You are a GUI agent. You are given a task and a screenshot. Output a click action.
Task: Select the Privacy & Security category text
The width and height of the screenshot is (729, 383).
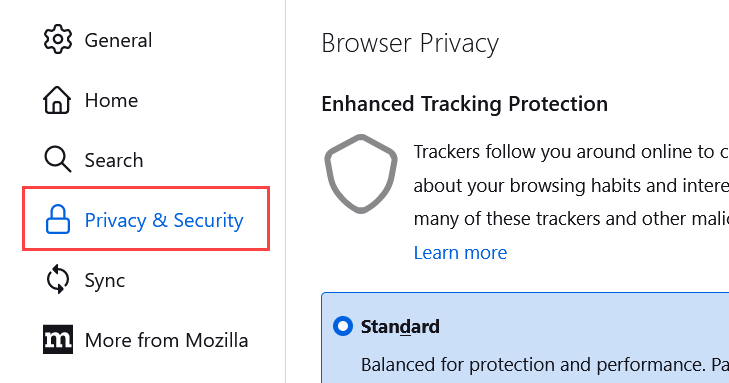[x=164, y=220]
